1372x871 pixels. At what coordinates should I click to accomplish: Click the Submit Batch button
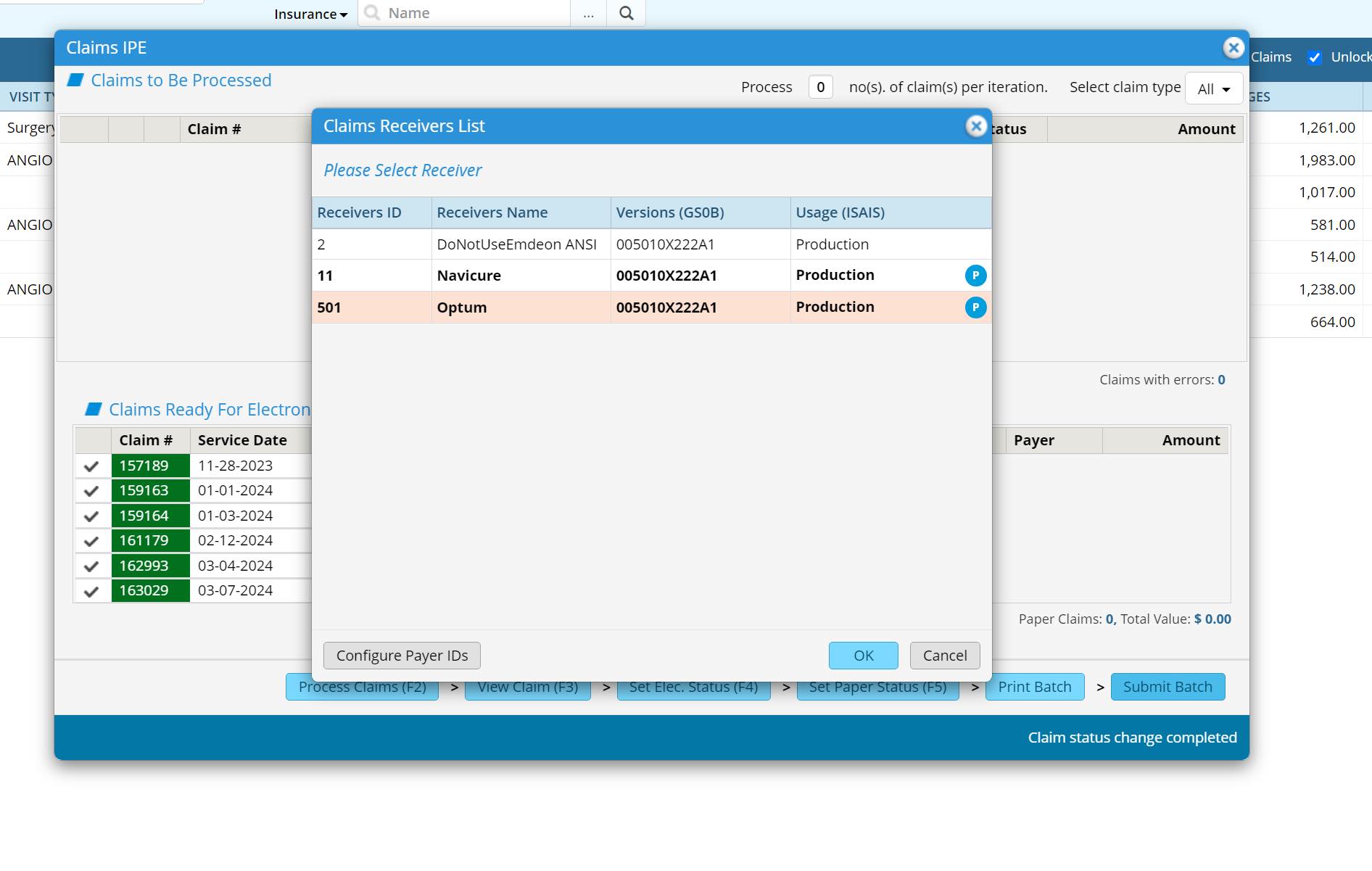click(x=1168, y=687)
